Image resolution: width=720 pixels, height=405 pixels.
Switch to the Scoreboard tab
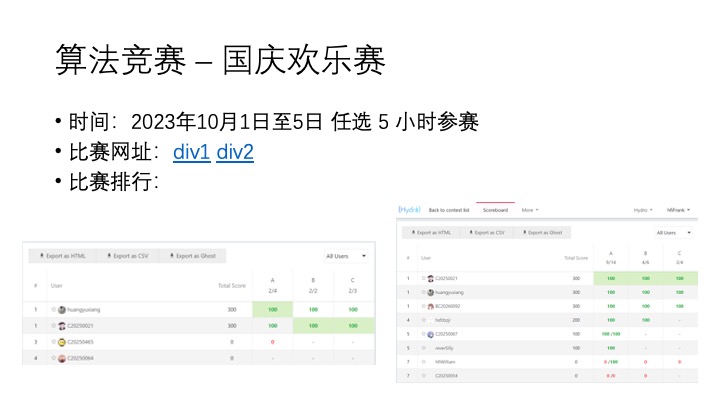[x=495, y=210]
